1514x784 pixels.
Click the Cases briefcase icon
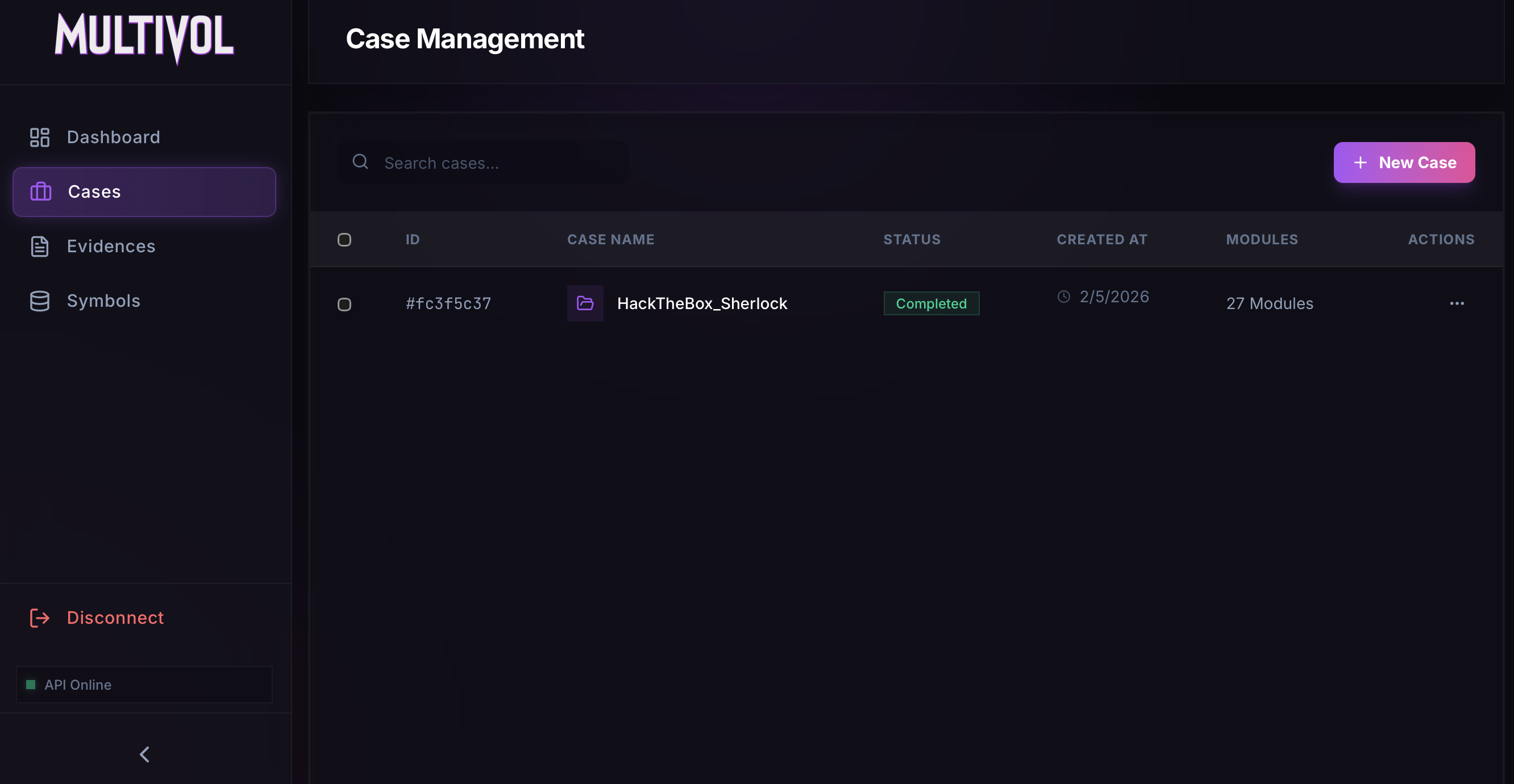(x=40, y=191)
